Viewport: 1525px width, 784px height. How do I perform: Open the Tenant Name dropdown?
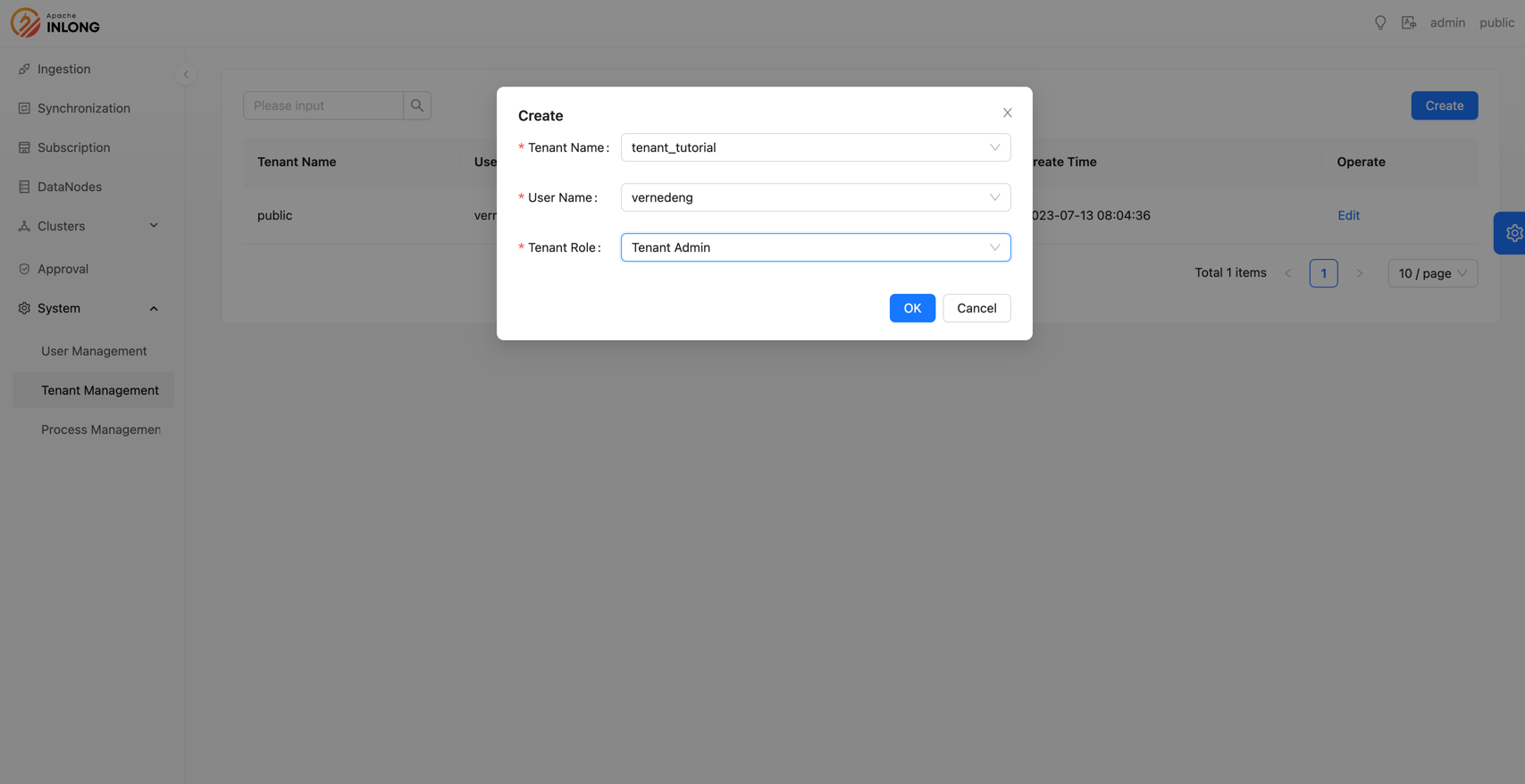point(815,147)
